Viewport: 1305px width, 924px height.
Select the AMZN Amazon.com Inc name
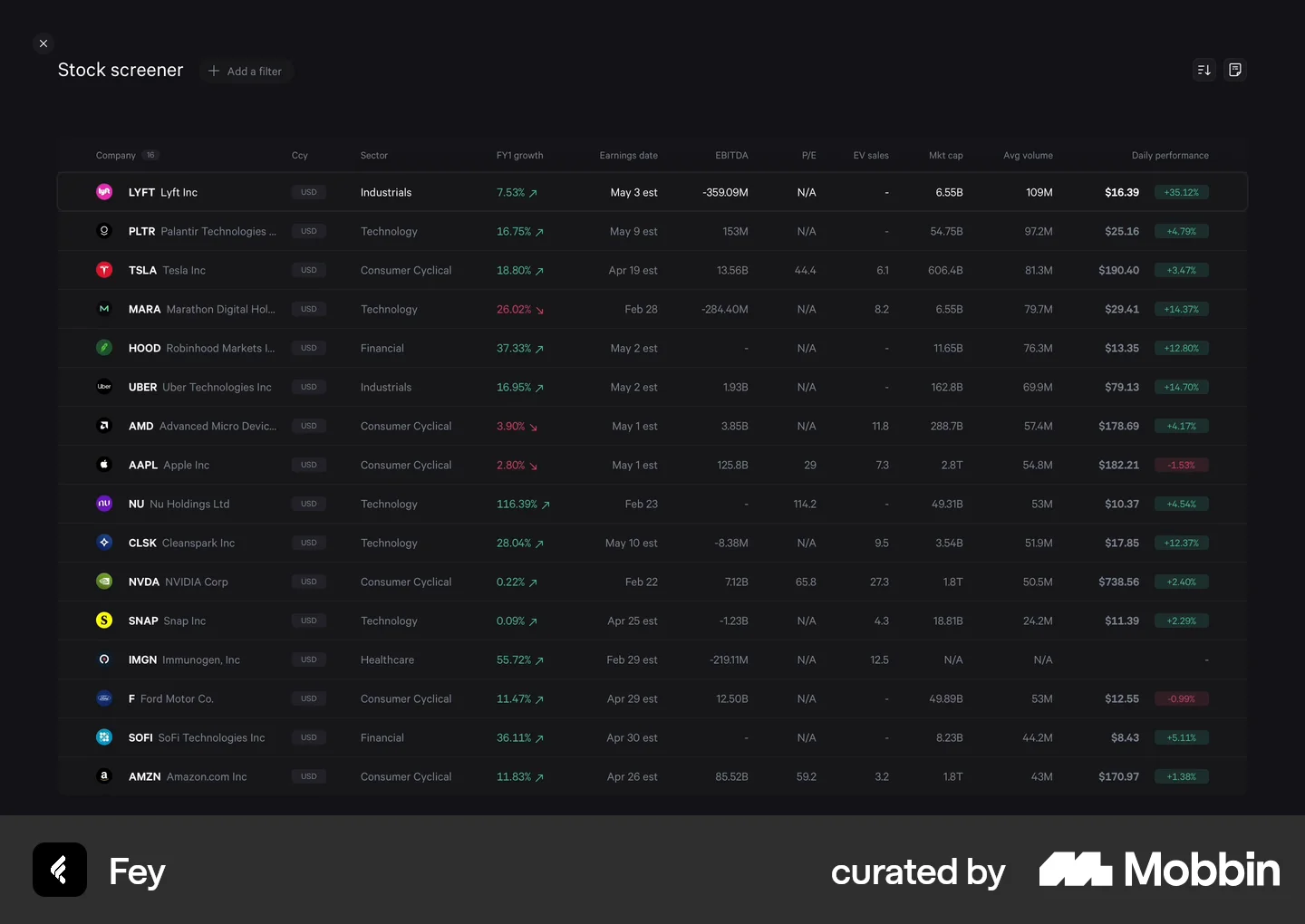click(x=188, y=776)
